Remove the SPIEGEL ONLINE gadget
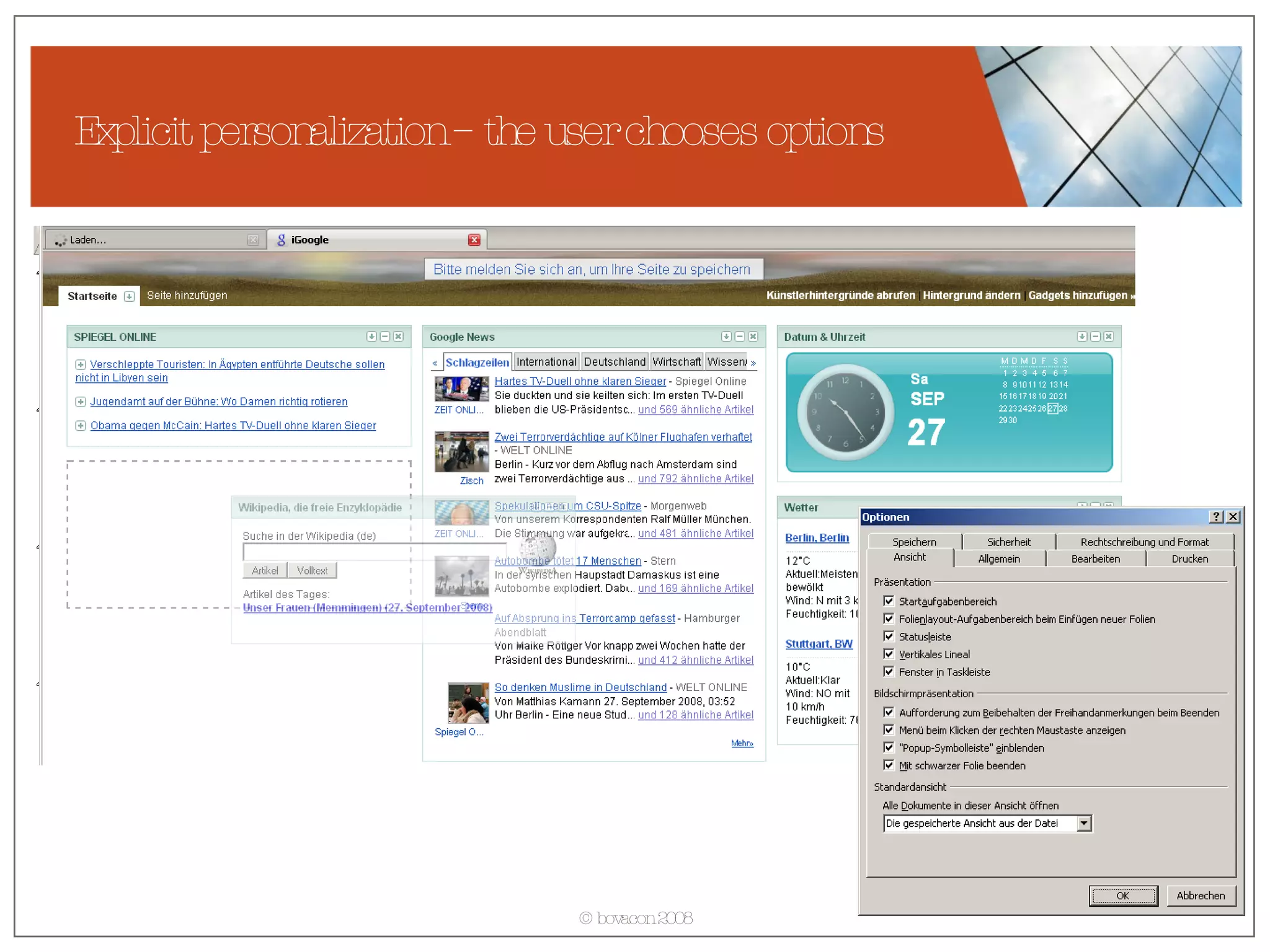 point(399,337)
